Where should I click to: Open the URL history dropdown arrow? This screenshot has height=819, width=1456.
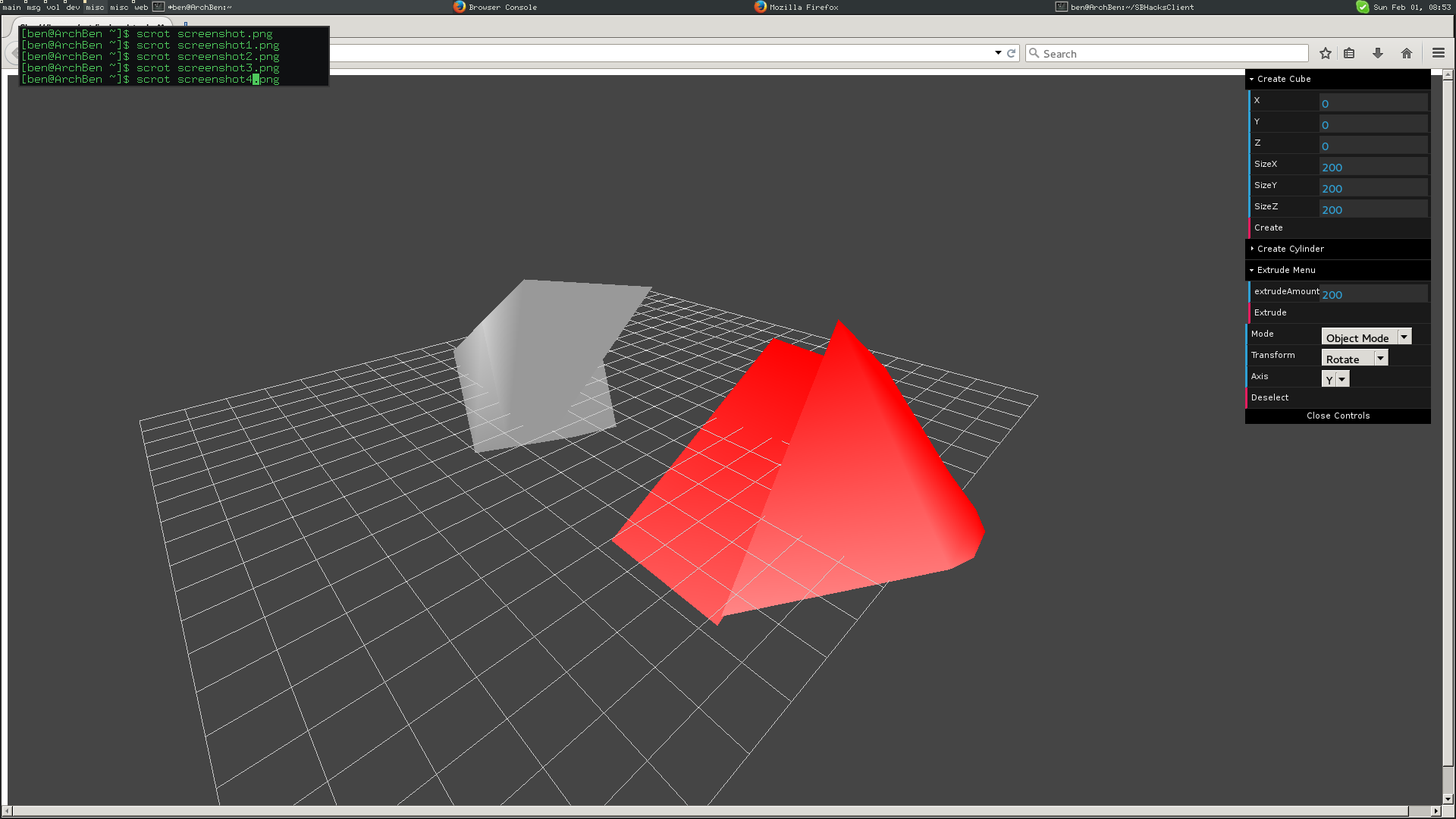point(998,53)
